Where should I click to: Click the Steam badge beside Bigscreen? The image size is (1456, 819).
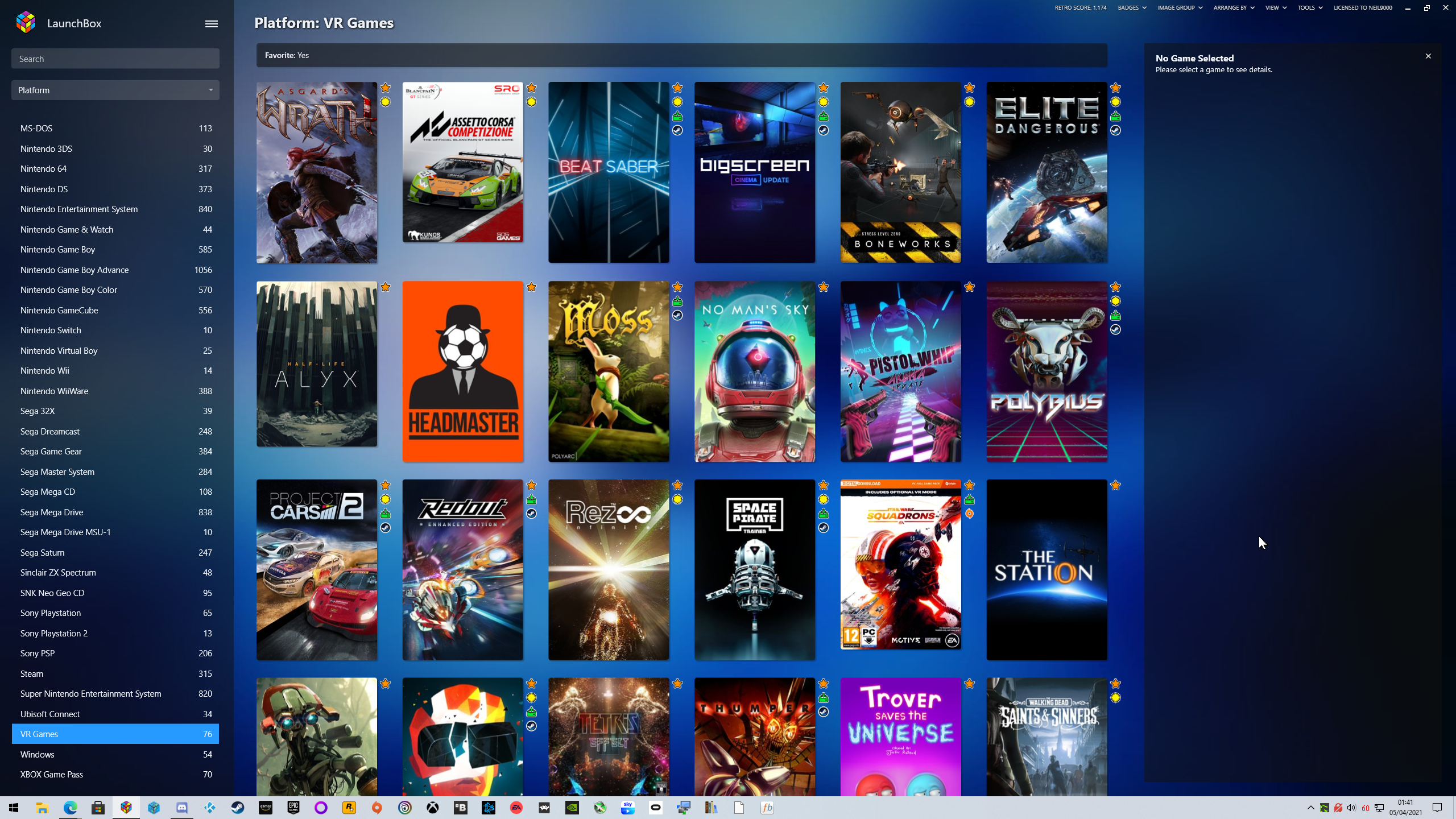824,130
